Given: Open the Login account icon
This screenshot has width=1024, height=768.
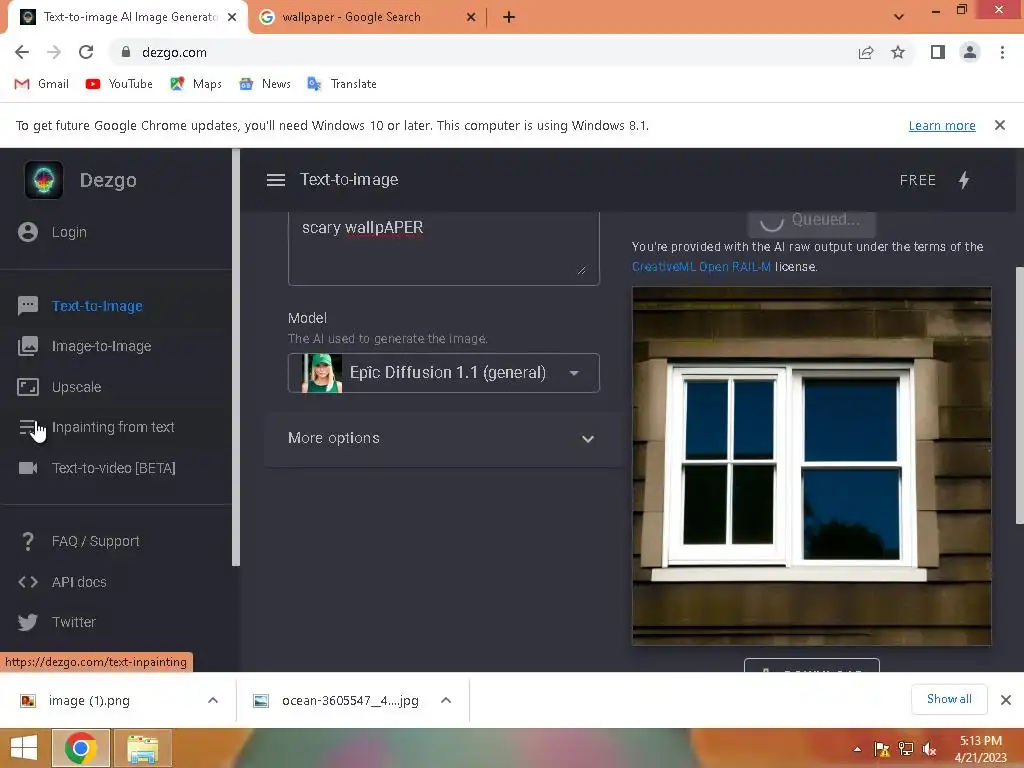Looking at the screenshot, I should (27, 232).
